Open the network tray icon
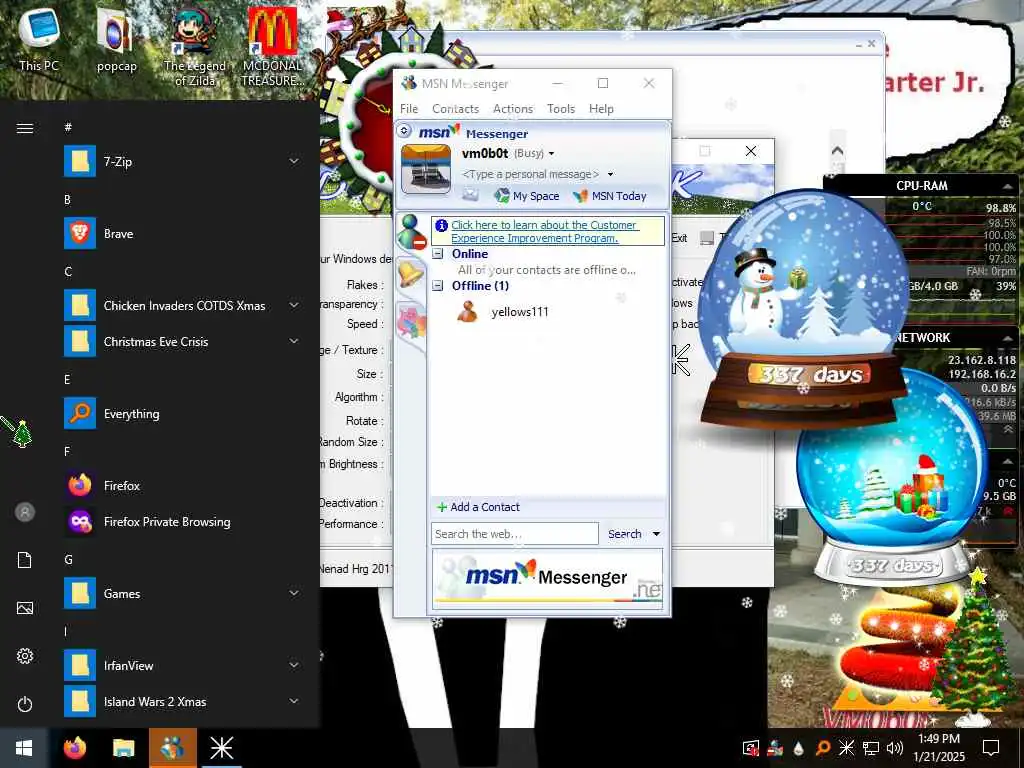 pos(871,748)
